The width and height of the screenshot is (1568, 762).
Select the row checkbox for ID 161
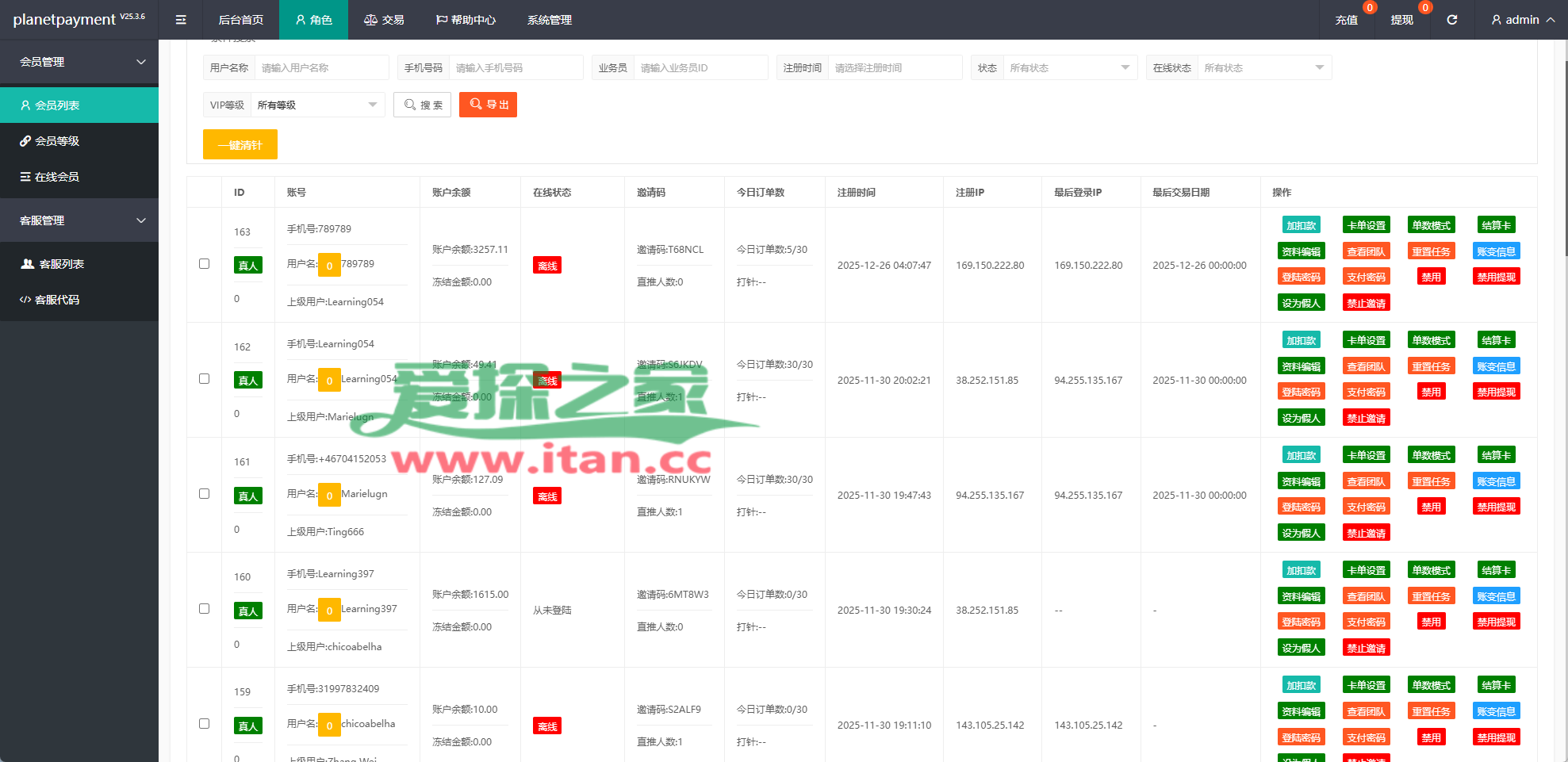tap(204, 494)
